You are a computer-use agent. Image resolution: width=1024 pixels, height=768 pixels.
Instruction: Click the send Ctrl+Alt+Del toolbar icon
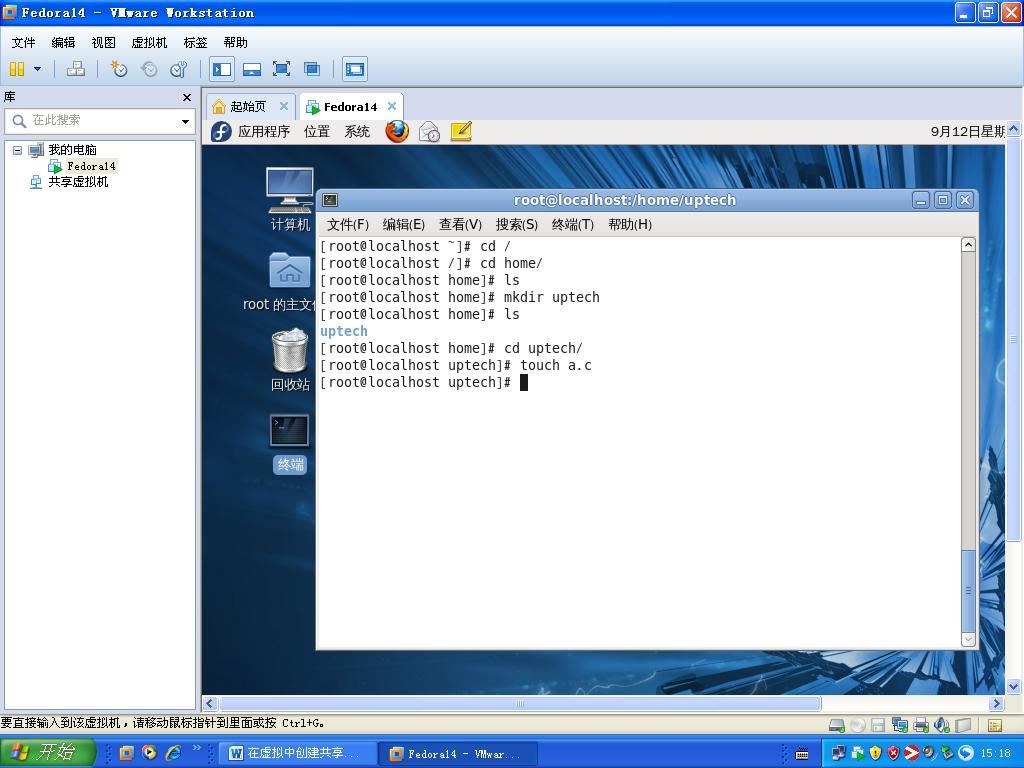click(x=76, y=69)
